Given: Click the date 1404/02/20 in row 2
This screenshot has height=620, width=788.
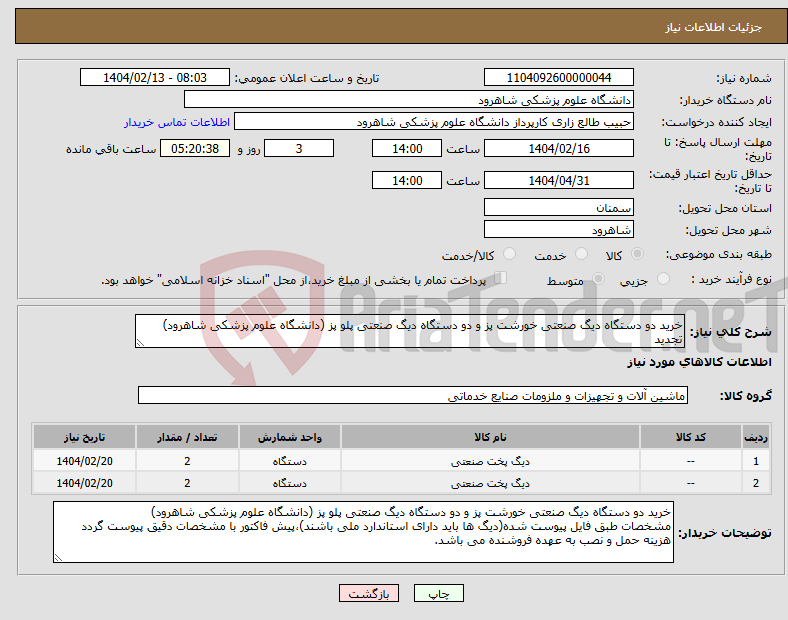Looking at the screenshot, I should pyautogui.click(x=84, y=483).
